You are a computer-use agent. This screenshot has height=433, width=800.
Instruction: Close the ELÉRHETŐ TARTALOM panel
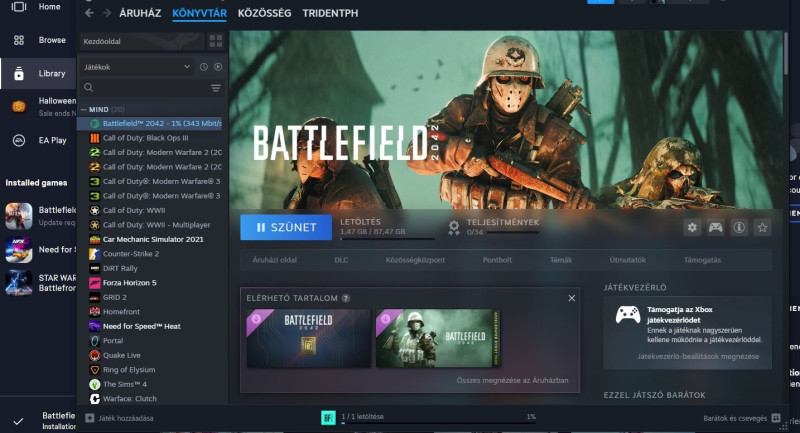[x=571, y=298]
